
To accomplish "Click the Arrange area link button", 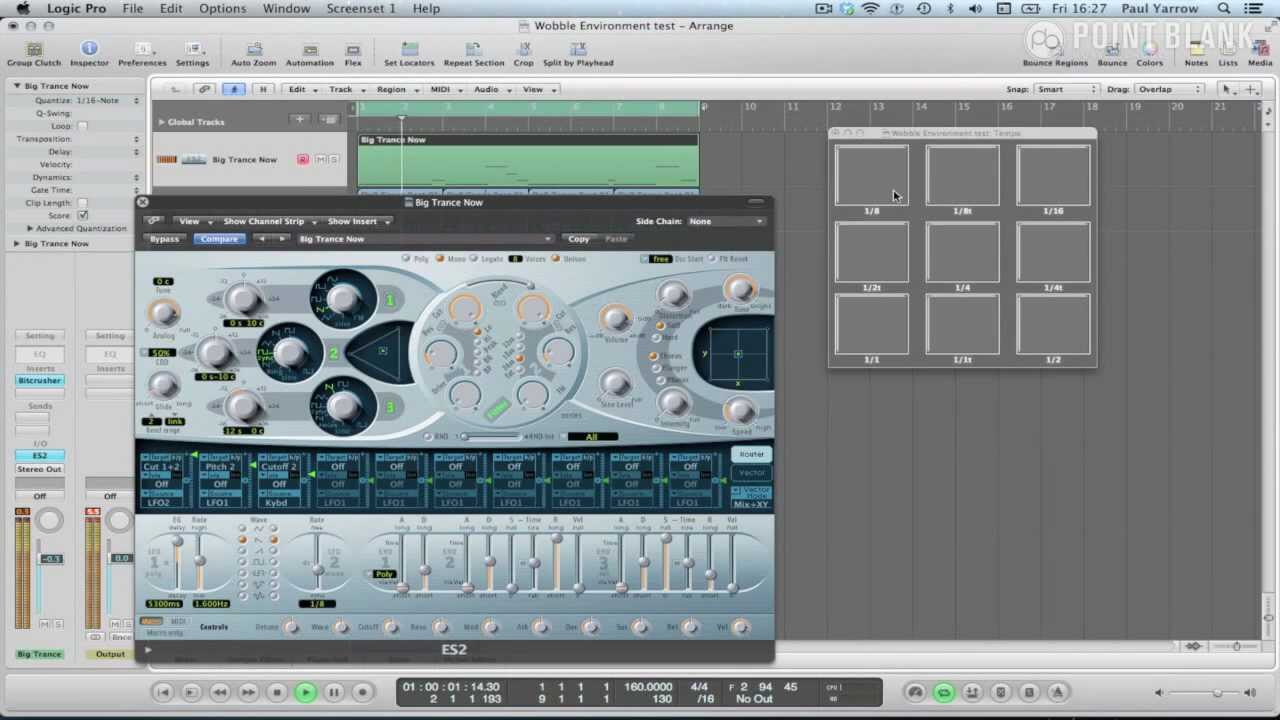I will coord(205,89).
